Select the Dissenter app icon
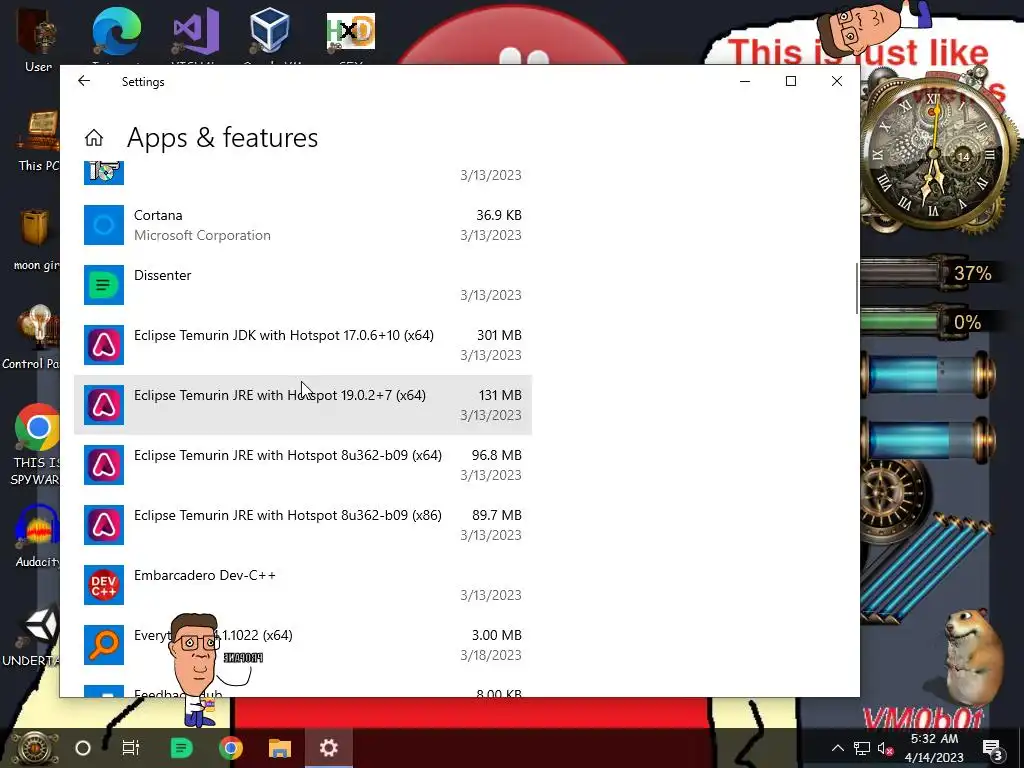This screenshot has width=1024, height=768. 104,285
